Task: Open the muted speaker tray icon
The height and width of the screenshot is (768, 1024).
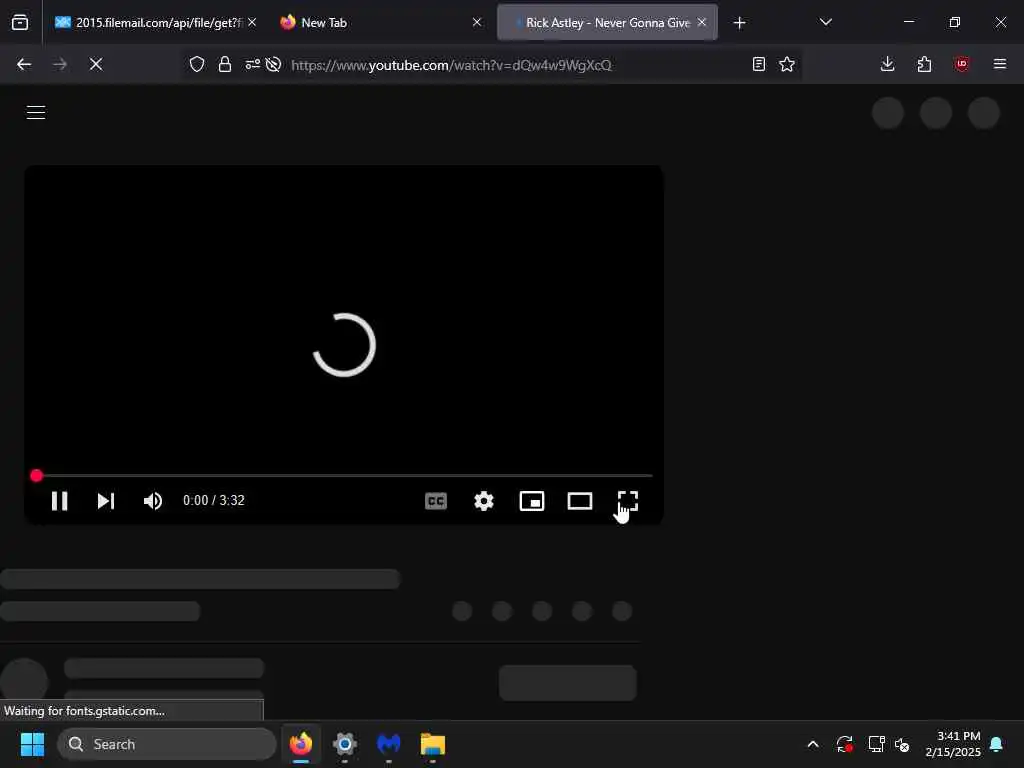Action: click(902, 744)
